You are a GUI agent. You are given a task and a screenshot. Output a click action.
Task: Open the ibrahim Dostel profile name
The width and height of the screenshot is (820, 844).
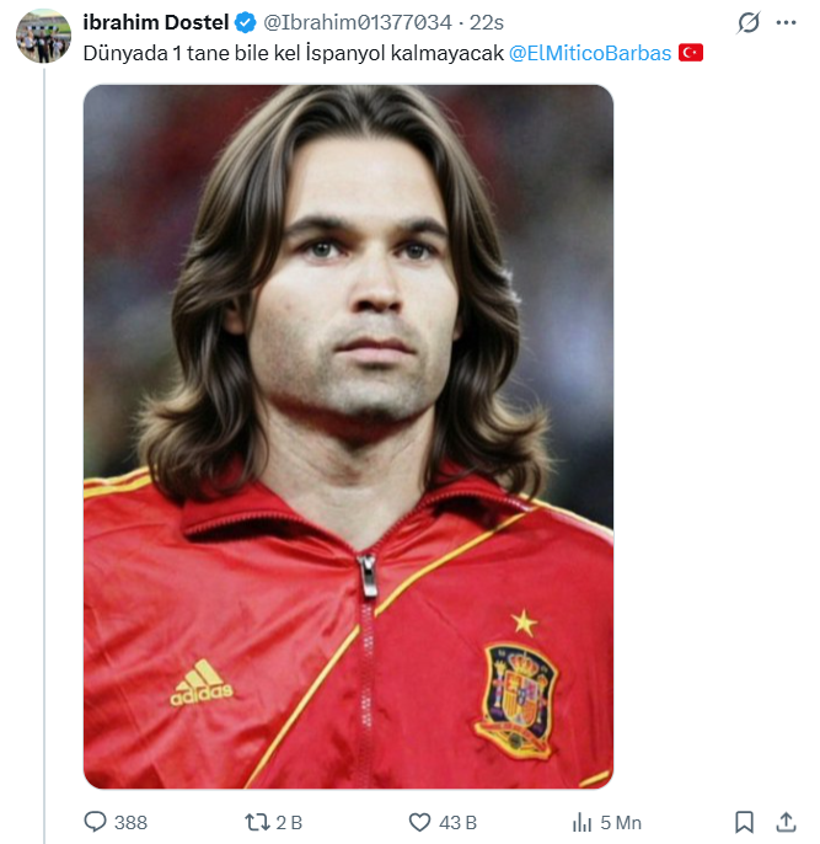click(x=156, y=22)
